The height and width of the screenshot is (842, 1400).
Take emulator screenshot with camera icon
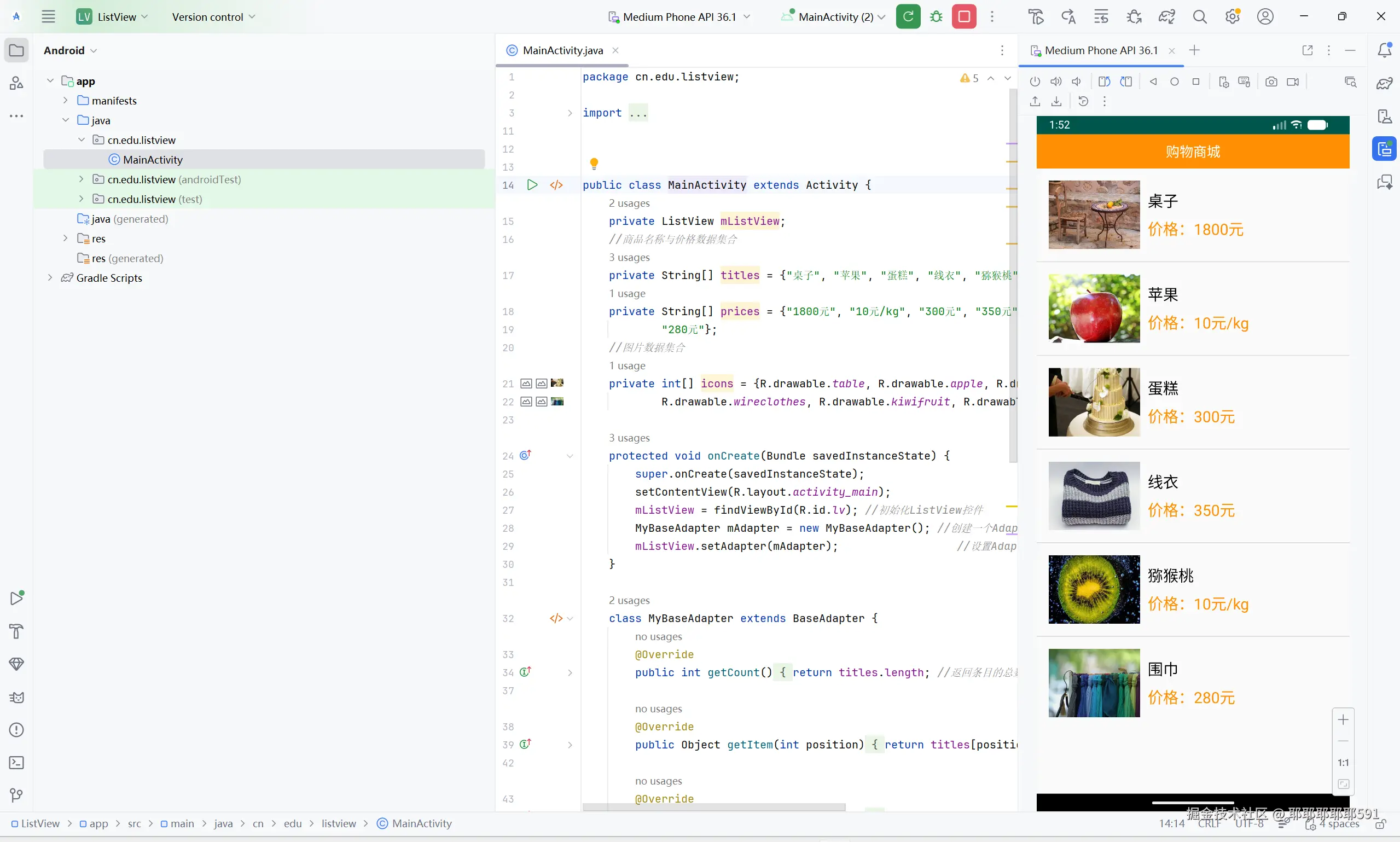coord(1271,82)
